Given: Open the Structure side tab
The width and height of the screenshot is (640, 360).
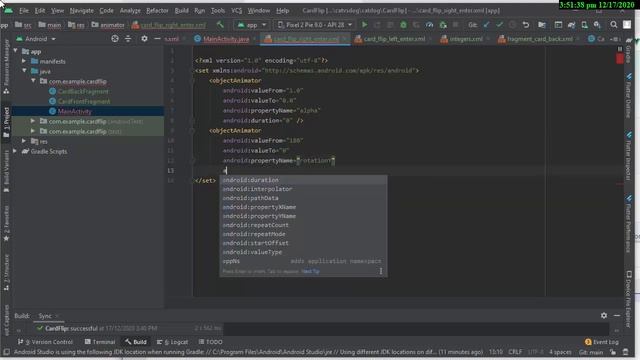Looking at the screenshot, I should point(6,273).
